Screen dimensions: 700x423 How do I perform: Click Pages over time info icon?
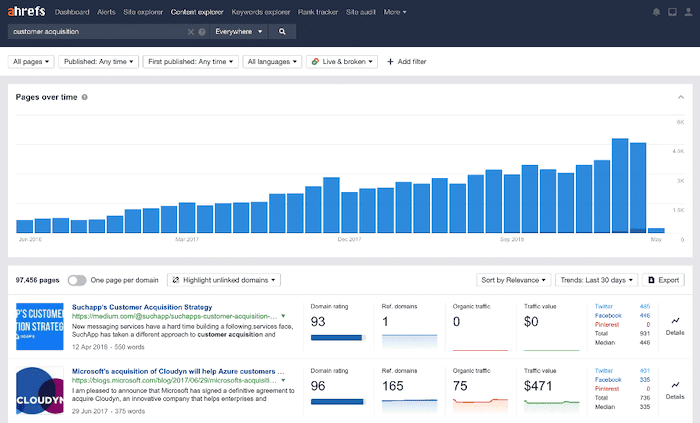(85, 97)
